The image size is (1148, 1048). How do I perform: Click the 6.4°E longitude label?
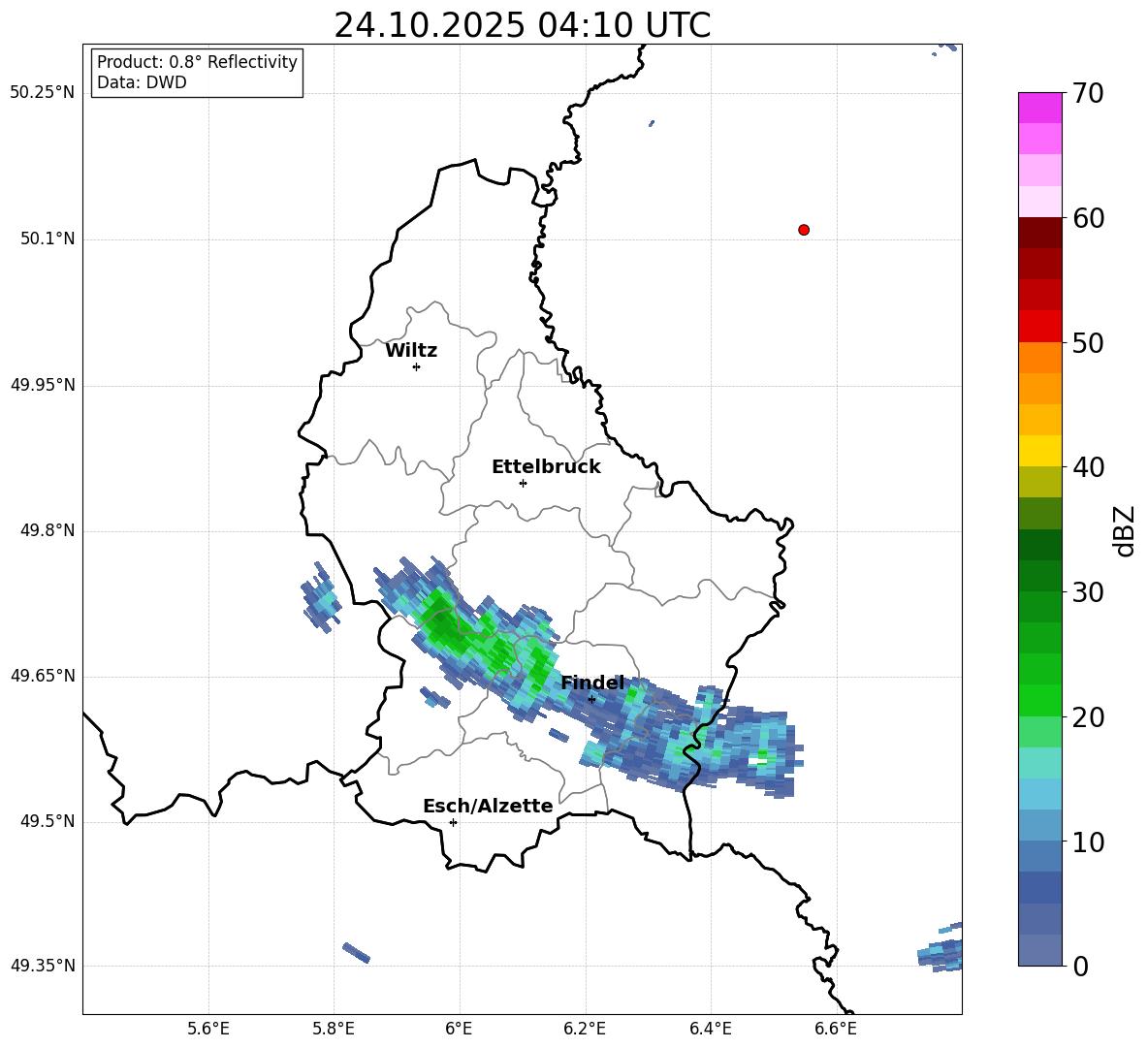pos(710,1029)
